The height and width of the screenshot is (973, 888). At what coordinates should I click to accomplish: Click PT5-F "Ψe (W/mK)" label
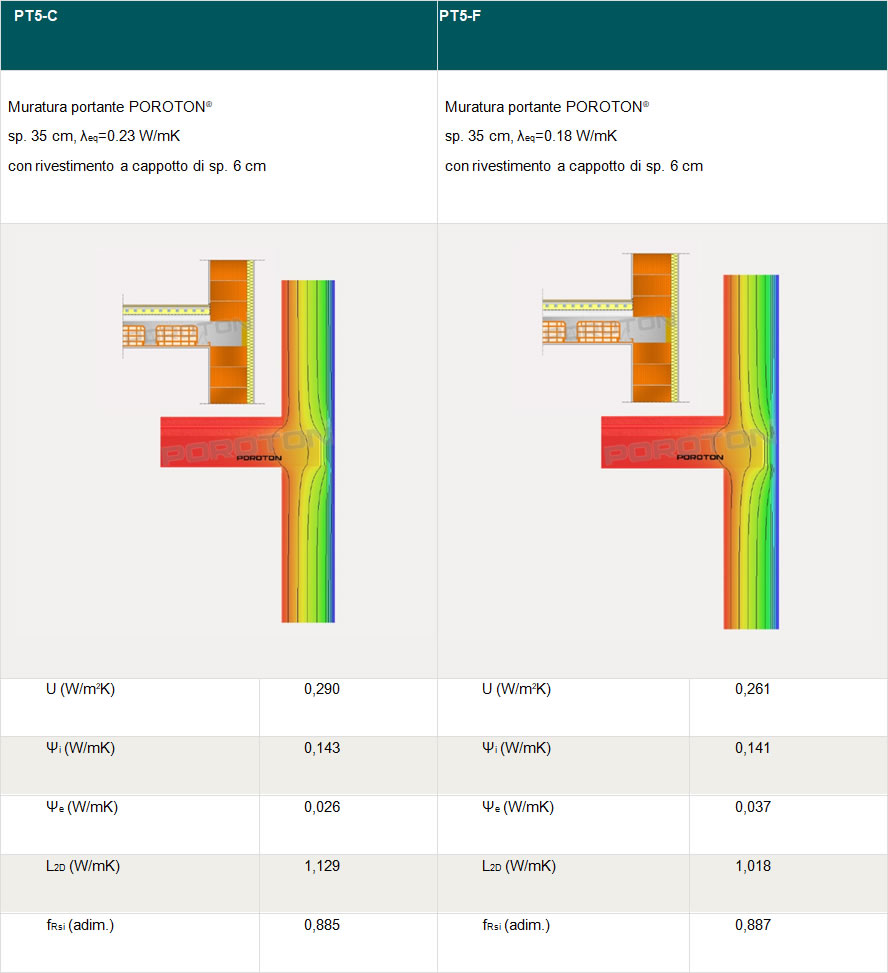tap(518, 807)
